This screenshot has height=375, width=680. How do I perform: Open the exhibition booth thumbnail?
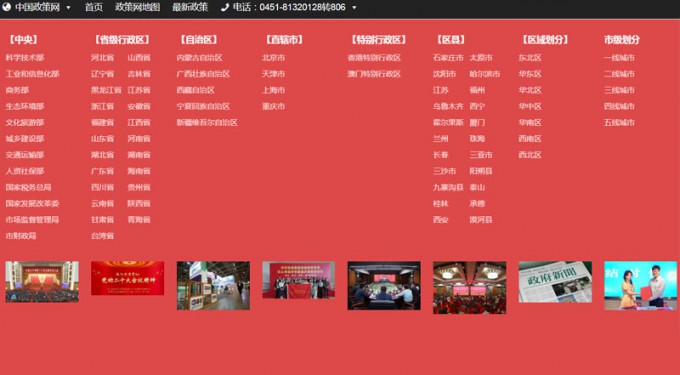[213, 285]
